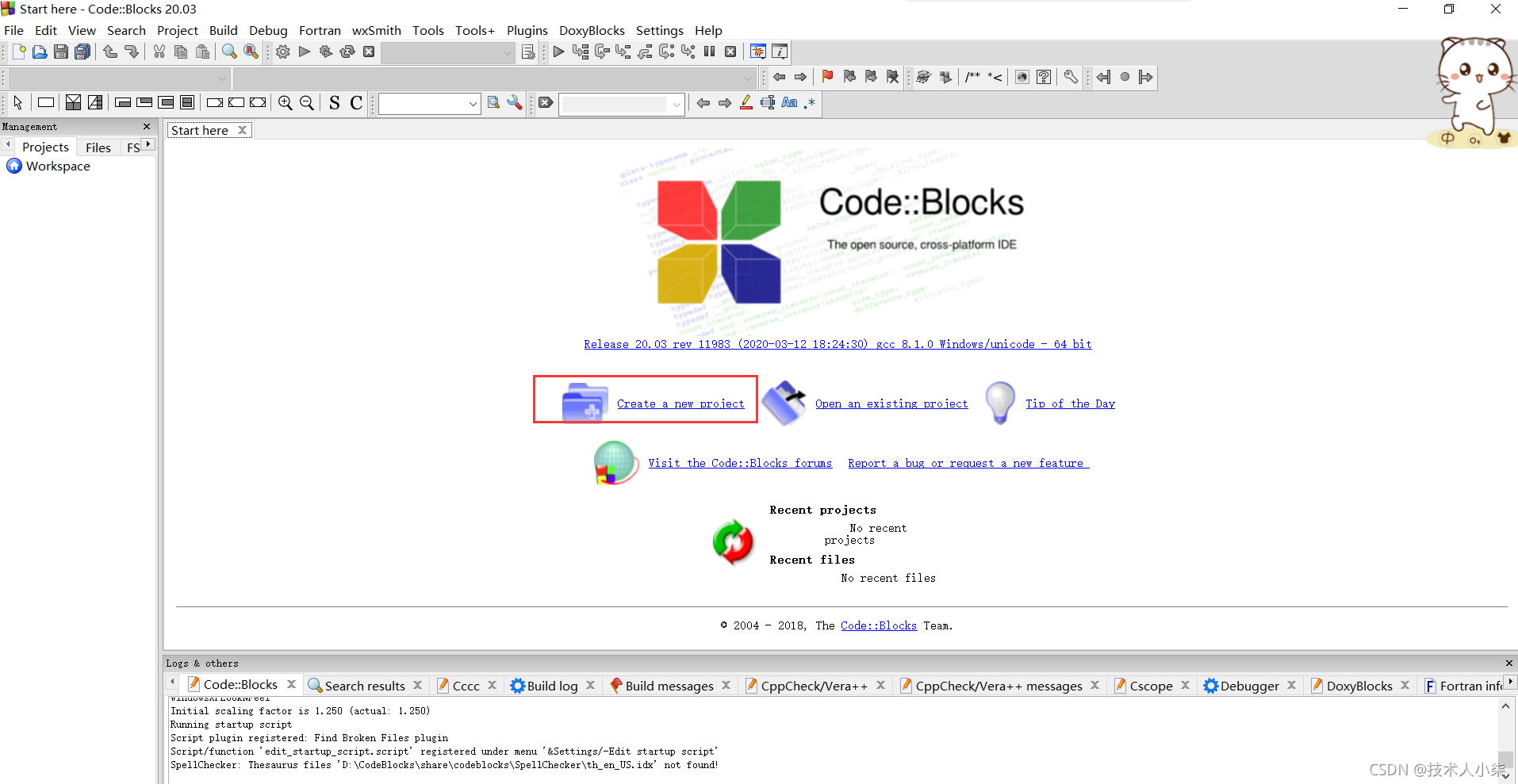1518x784 pixels.
Task: Click the New file toolbar icon
Action: 19,52
